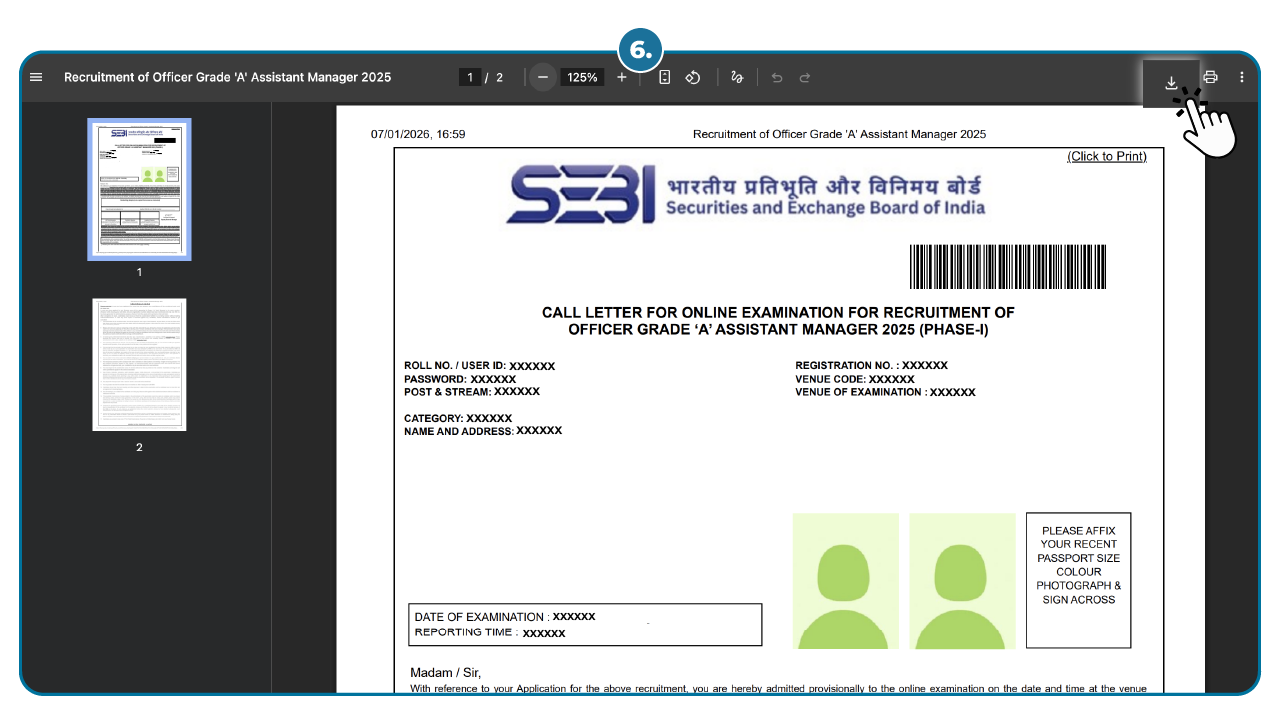This screenshot has width=1280, height=719.
Task: Rotate the call letter counterclockwise
Action: [x=693, y=77]
